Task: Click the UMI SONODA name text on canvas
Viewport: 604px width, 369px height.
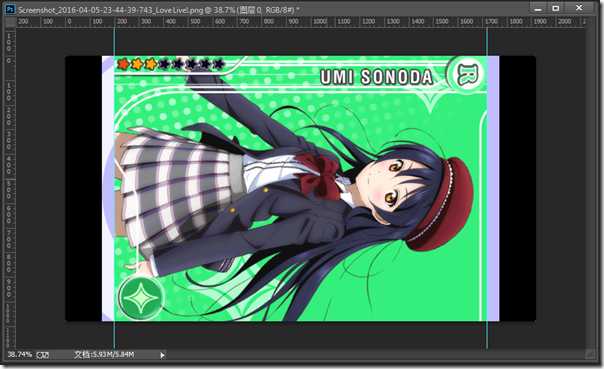Action: (377, 77)
